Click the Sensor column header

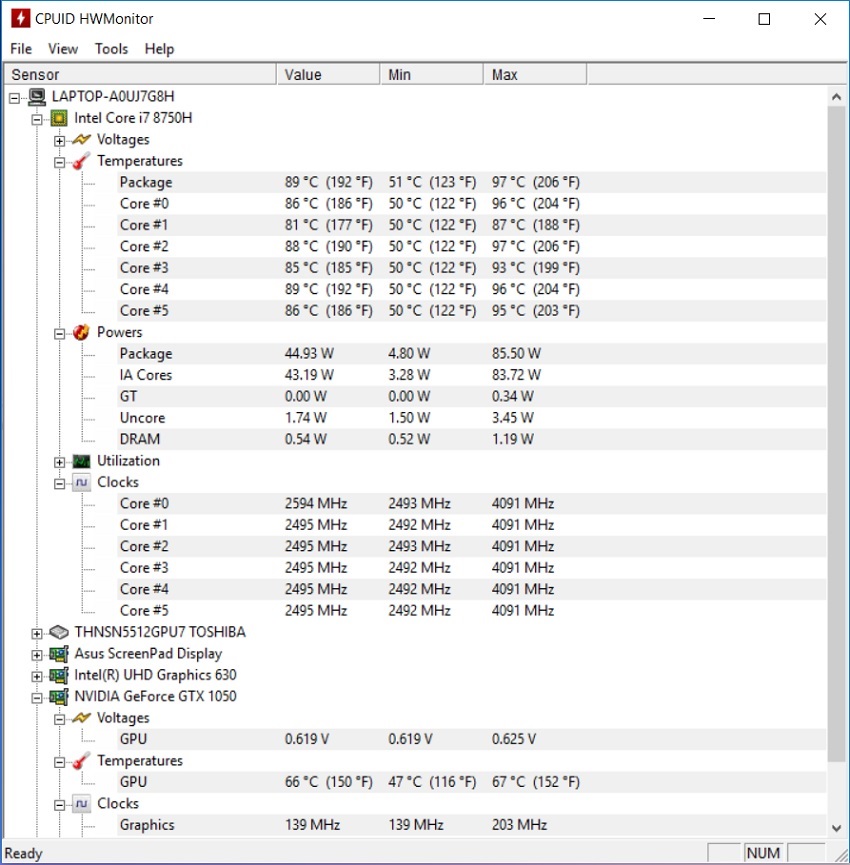[140, 74]
